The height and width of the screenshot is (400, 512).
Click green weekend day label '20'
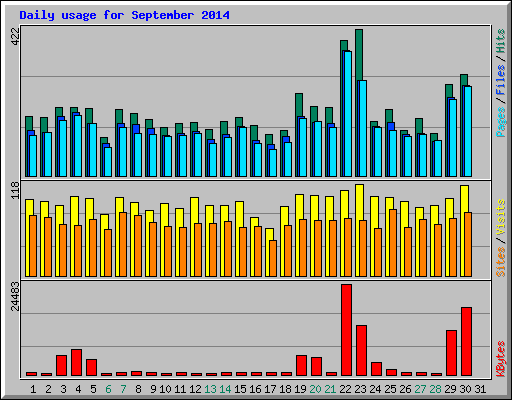[315, 389]
